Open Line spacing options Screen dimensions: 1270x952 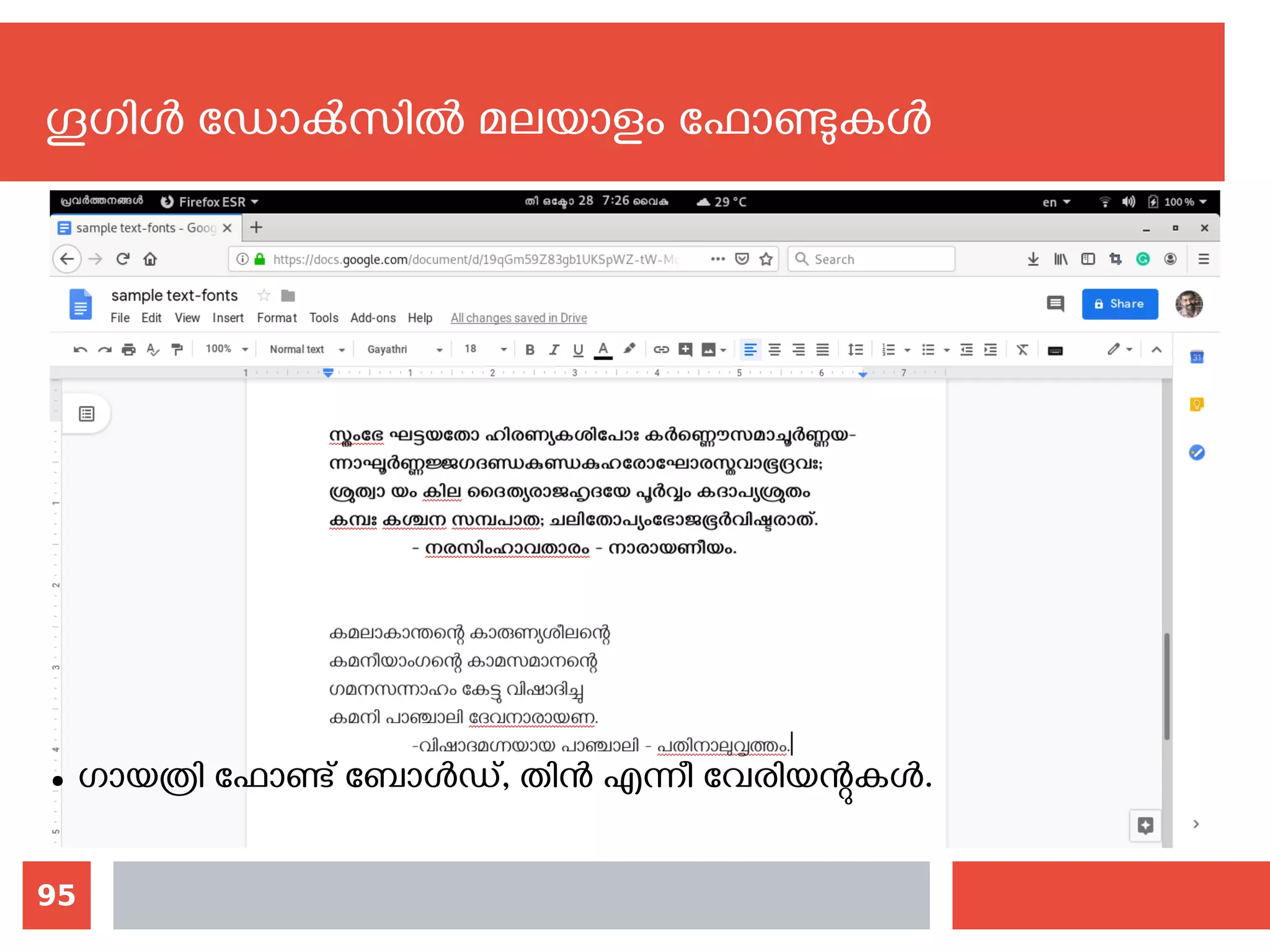(x=856, y=350)
